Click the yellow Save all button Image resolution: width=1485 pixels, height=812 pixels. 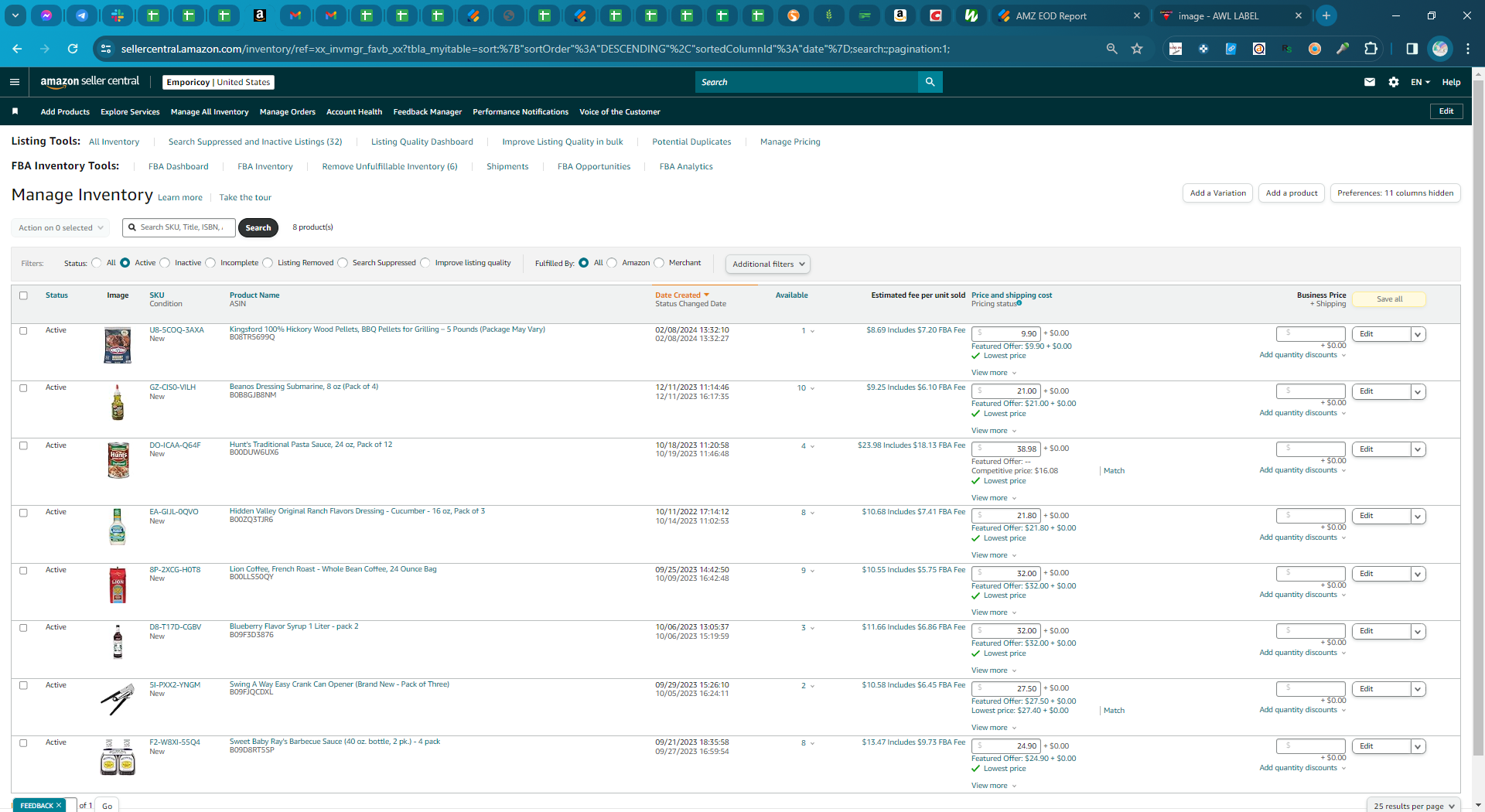click(1389, 299)
